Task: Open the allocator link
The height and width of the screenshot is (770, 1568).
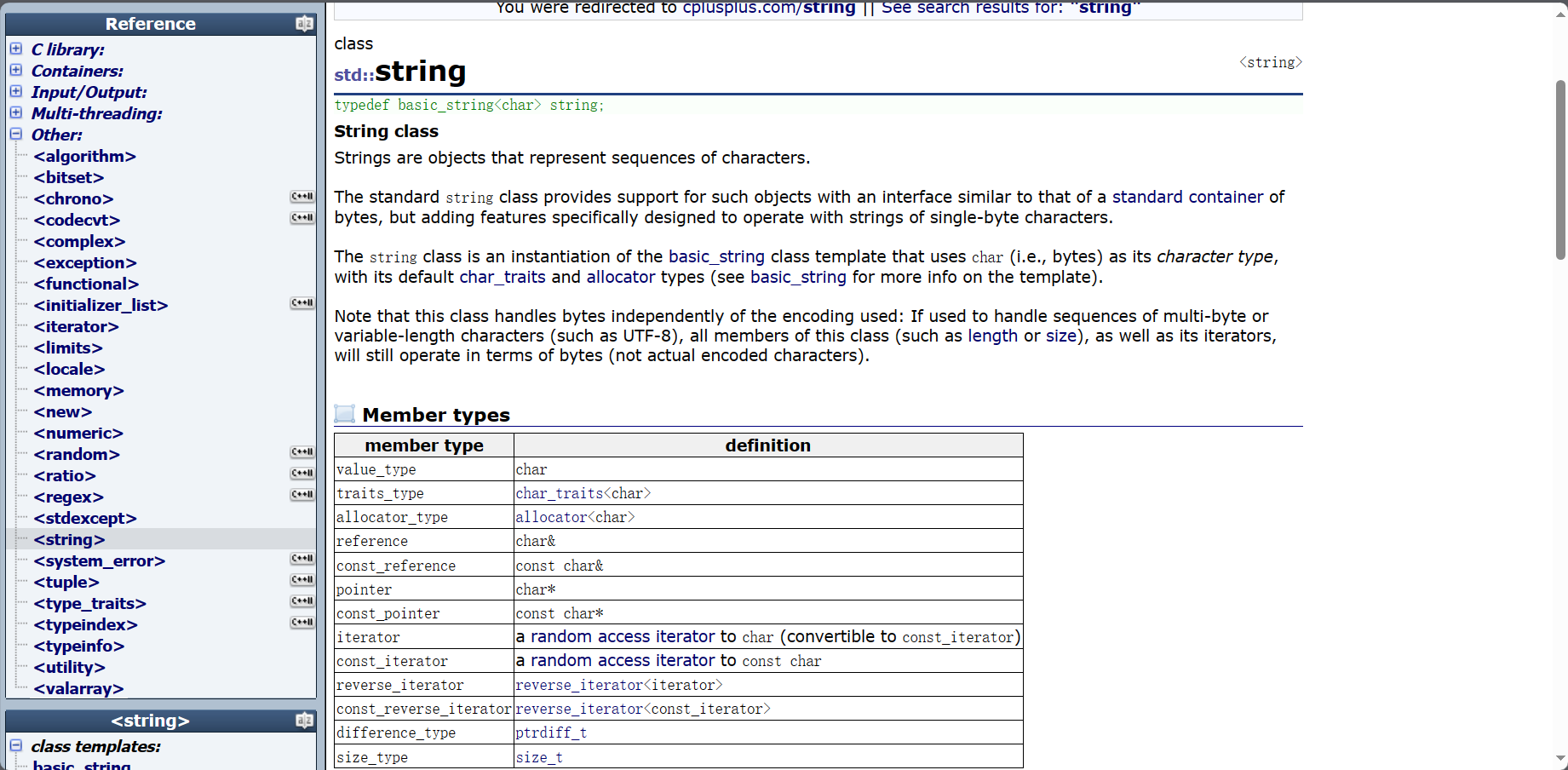Action: (620, 277)
